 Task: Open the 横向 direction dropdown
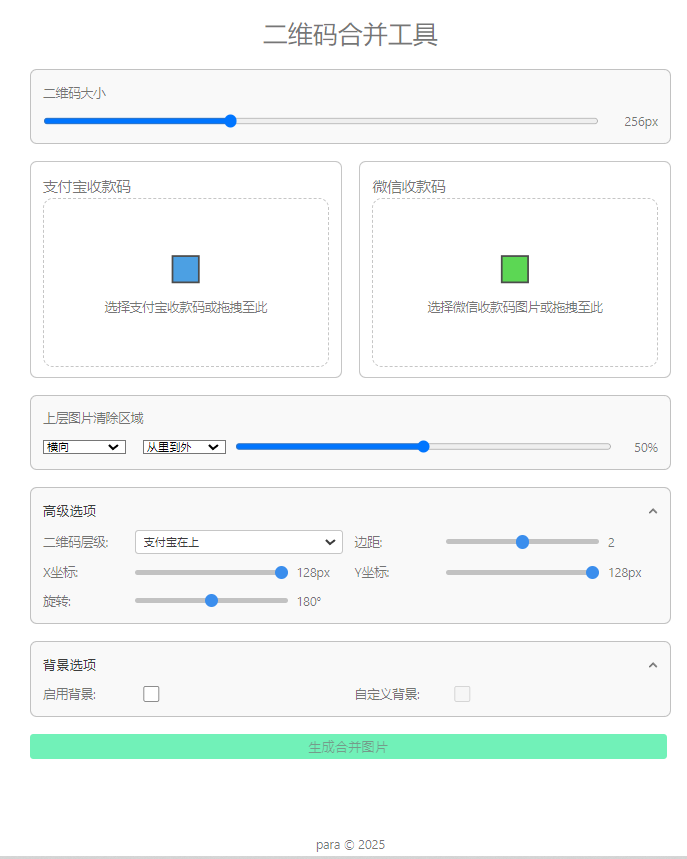(84, 447)
